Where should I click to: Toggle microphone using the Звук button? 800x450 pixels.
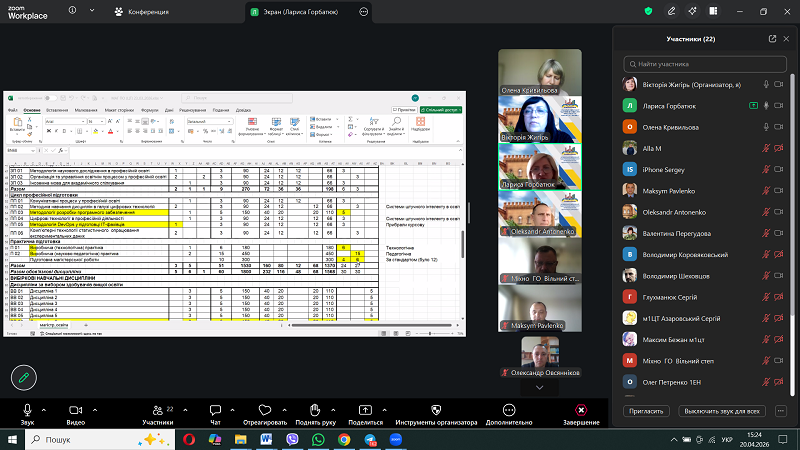(27, 413)
